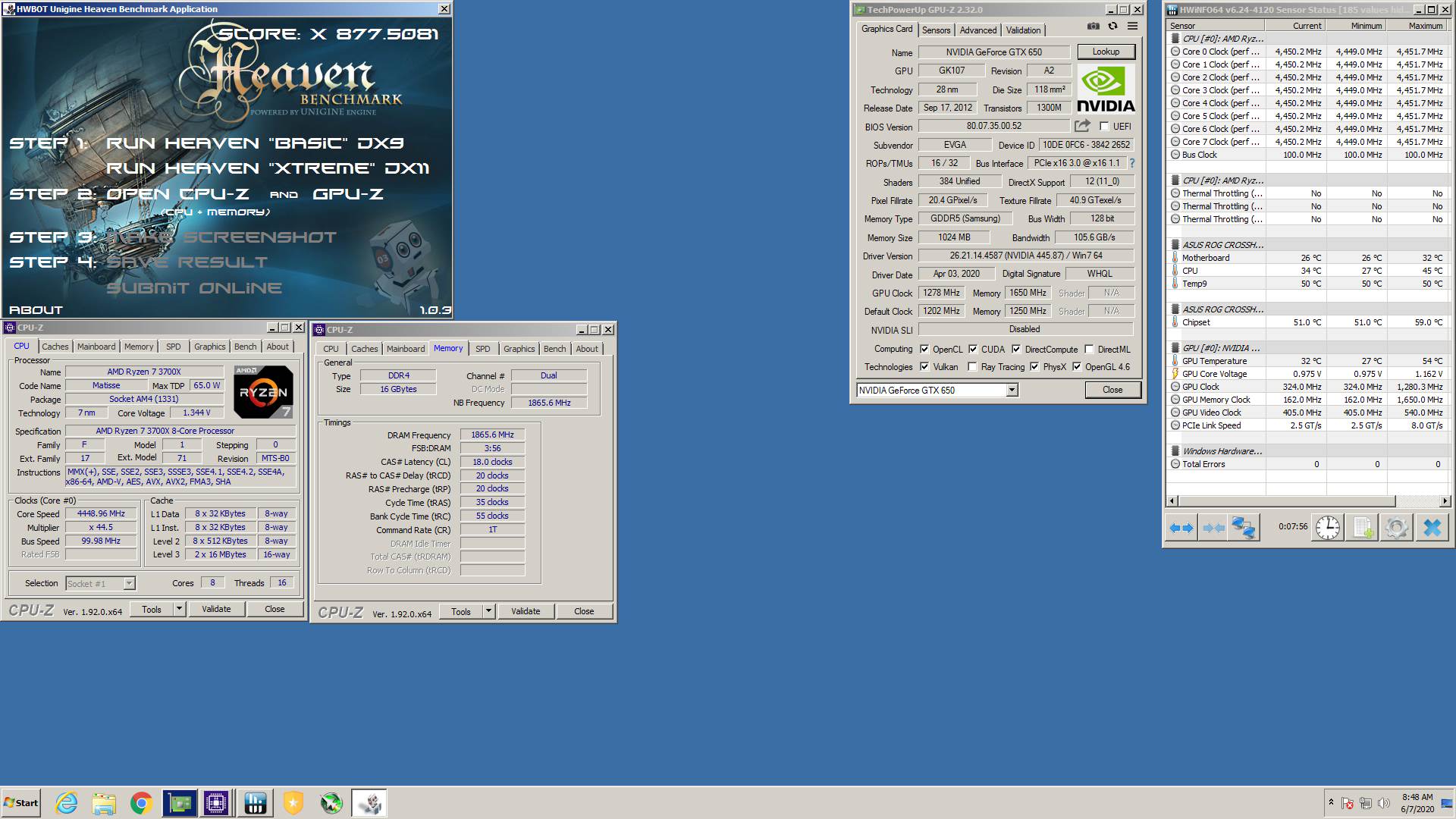Click HWiNFO collapse columns arrows icon
Screen dimensions: 1456x819
click(x=1213, y=528)
